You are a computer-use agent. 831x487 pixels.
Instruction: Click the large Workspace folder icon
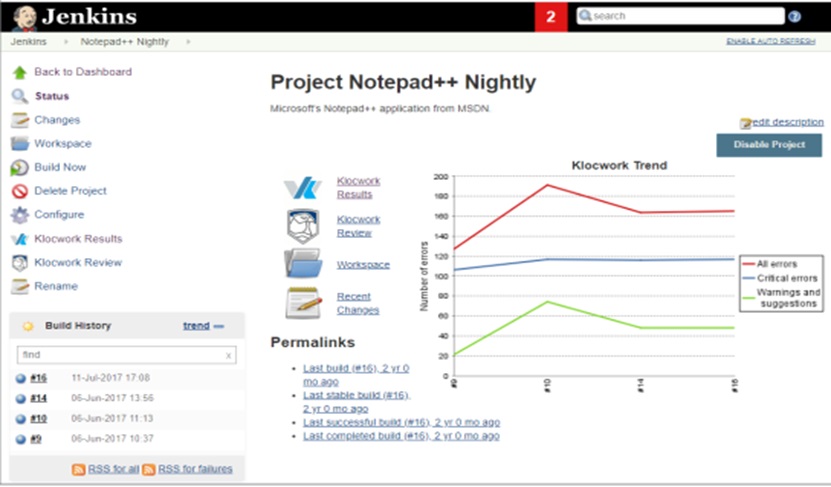point(303,263)
